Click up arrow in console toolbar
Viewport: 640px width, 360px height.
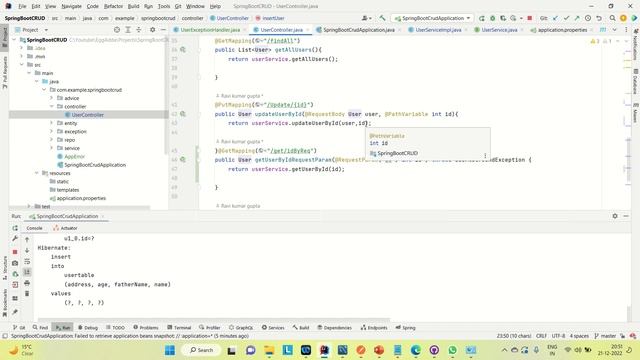click(27, 240)
